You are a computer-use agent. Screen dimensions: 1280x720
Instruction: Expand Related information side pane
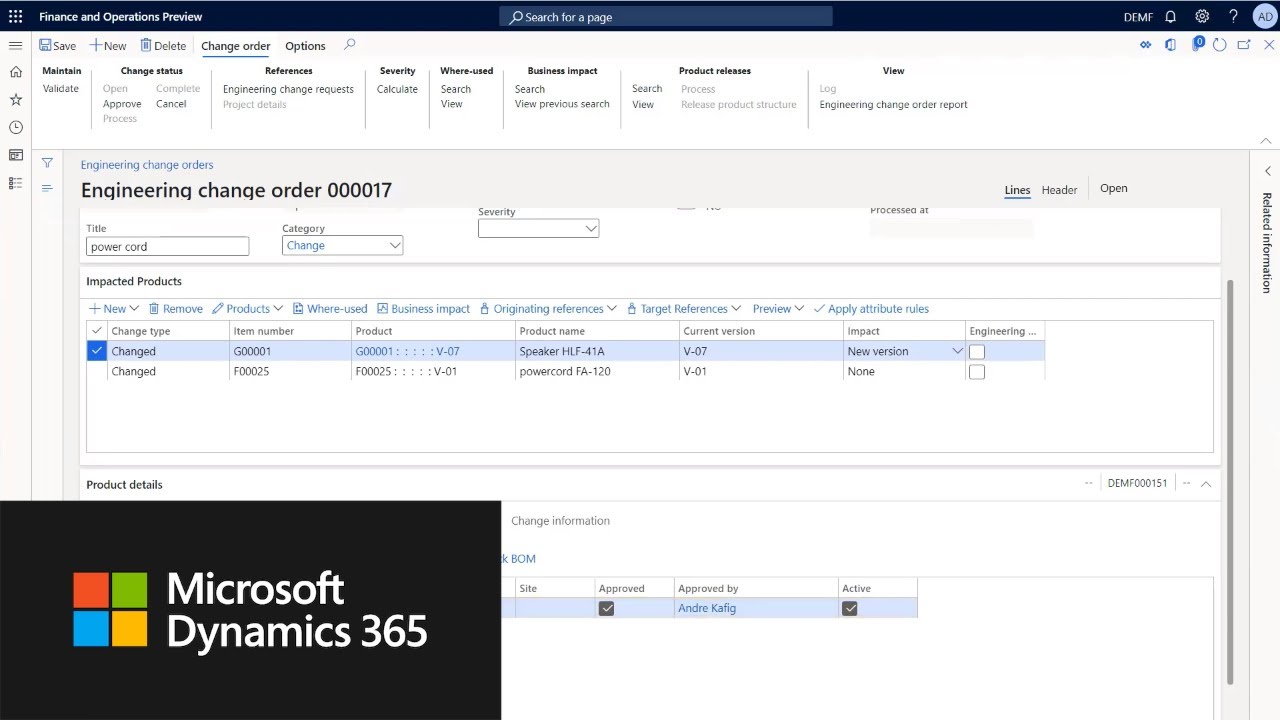pos(1267,171)
